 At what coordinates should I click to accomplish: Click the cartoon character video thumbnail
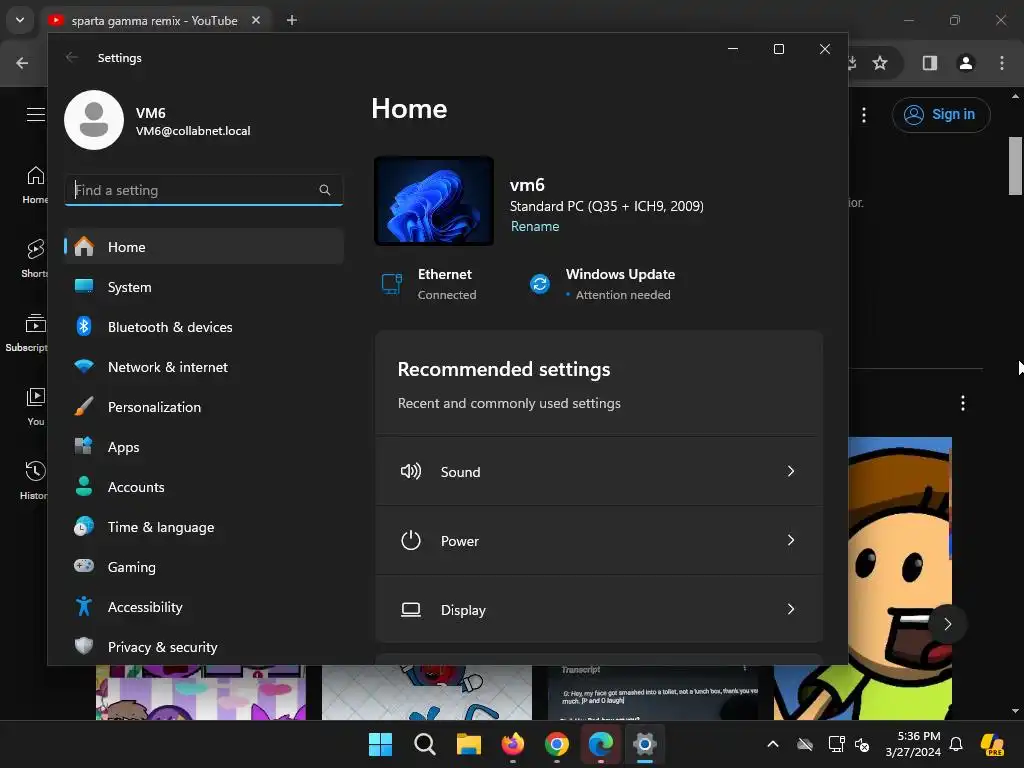click(x=900, y=578)
